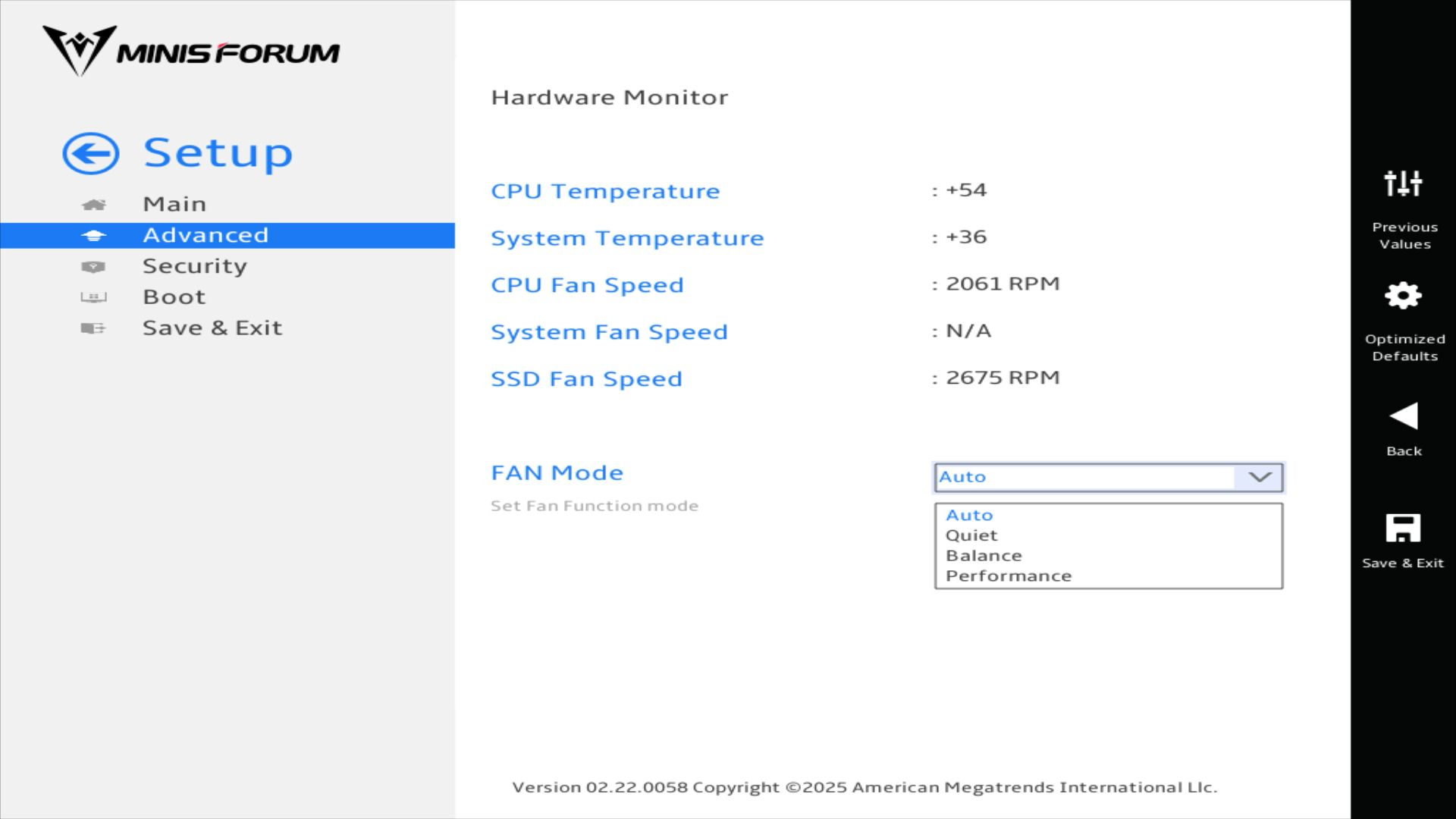Viewport: 1456px width, 819px height.
Task: Click the FAN Mode setting label
Action: (557, 473)
